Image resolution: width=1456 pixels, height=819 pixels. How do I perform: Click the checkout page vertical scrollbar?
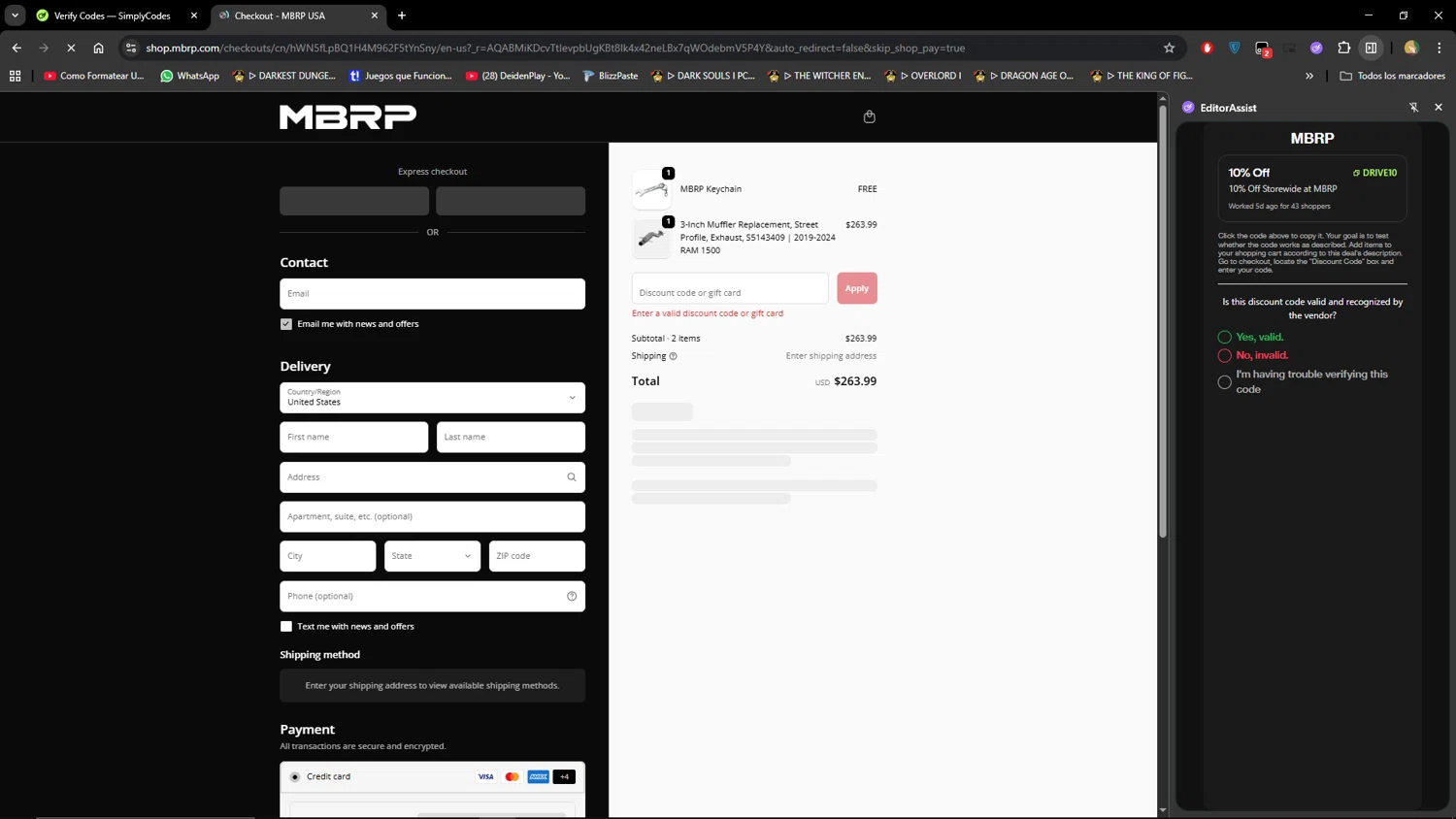pos(1163,320)
